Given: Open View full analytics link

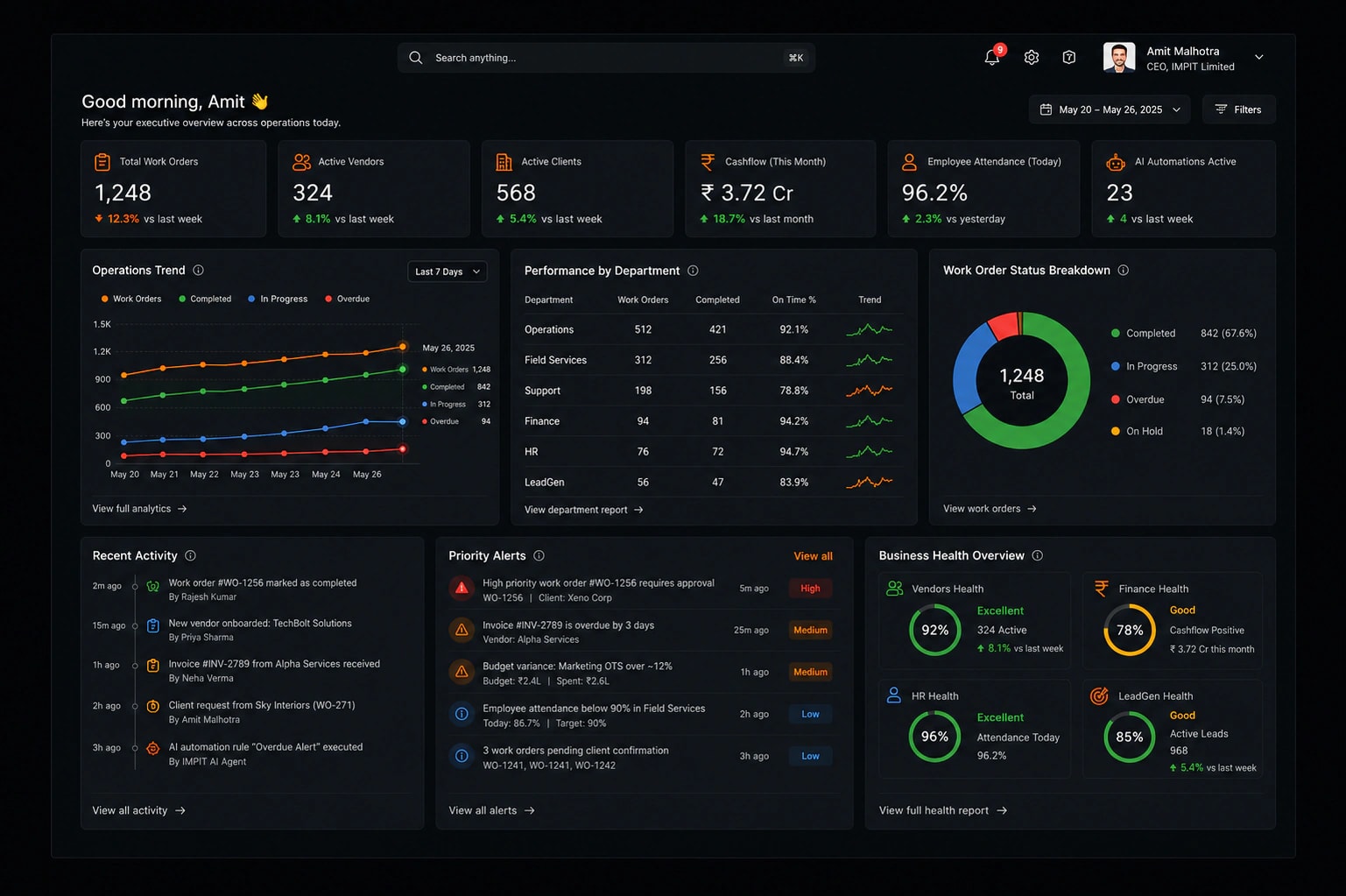Looking at the screenshot, I should pyautogui.click(x=139, y=509).
